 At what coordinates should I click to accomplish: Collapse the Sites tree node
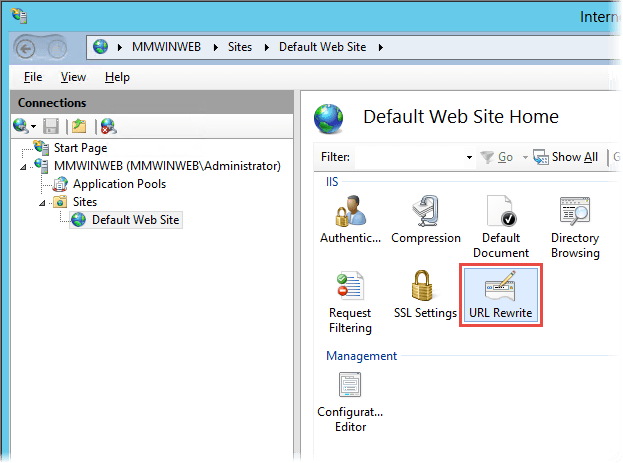[42, 203]
